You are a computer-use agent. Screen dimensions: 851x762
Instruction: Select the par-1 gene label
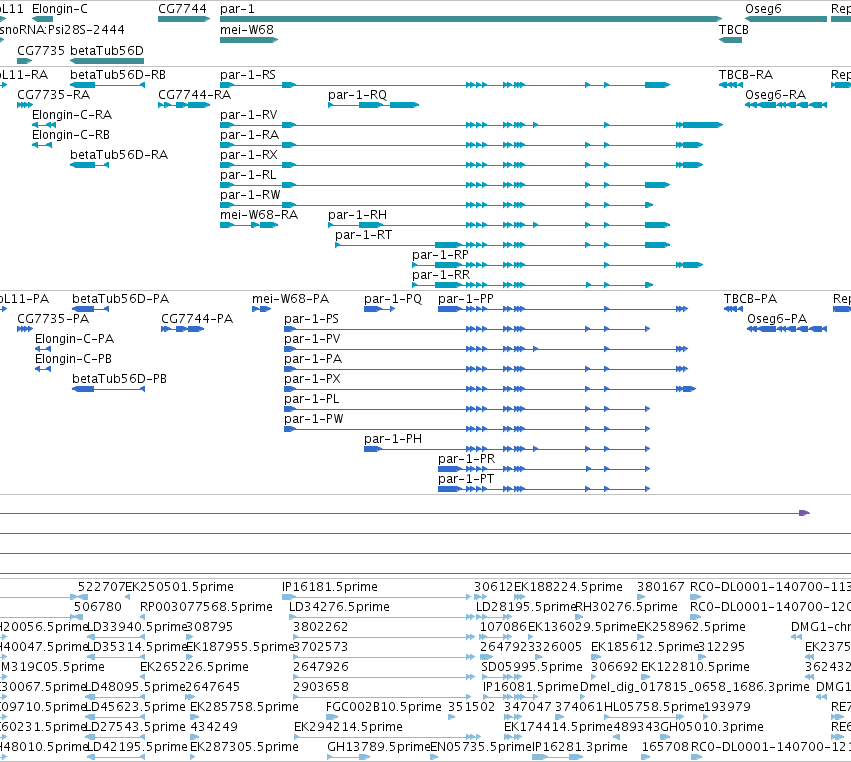[x=237, y=9]
